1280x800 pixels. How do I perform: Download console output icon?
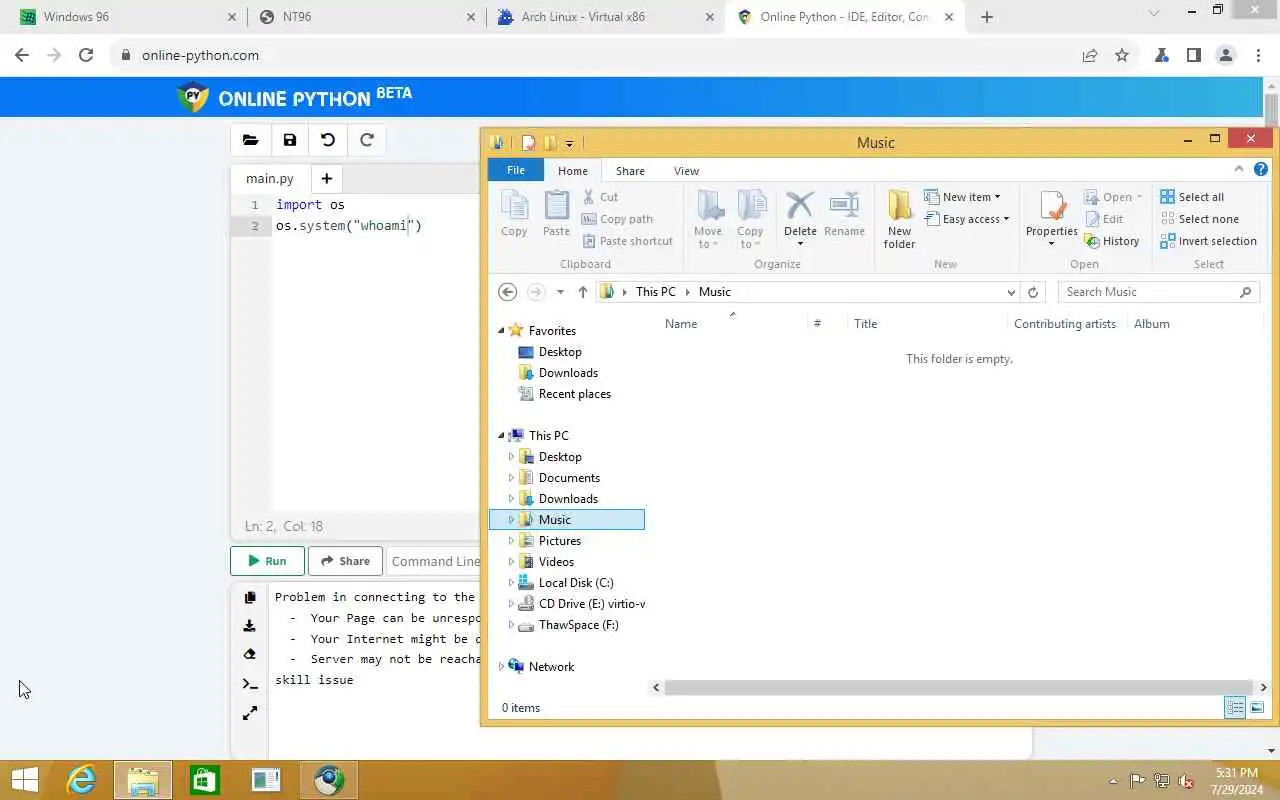pyautogui.click(x=250, y=626)
